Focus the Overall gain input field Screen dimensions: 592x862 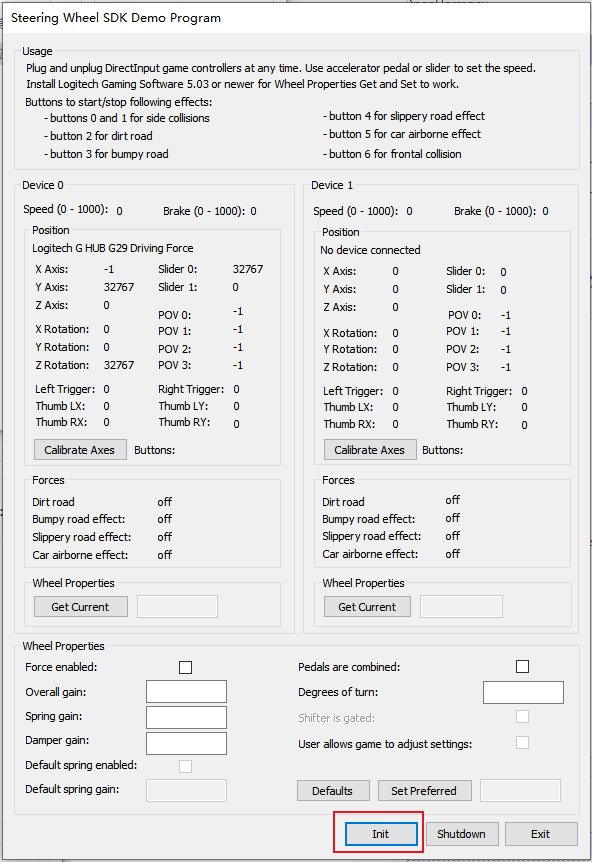[186, 692]
